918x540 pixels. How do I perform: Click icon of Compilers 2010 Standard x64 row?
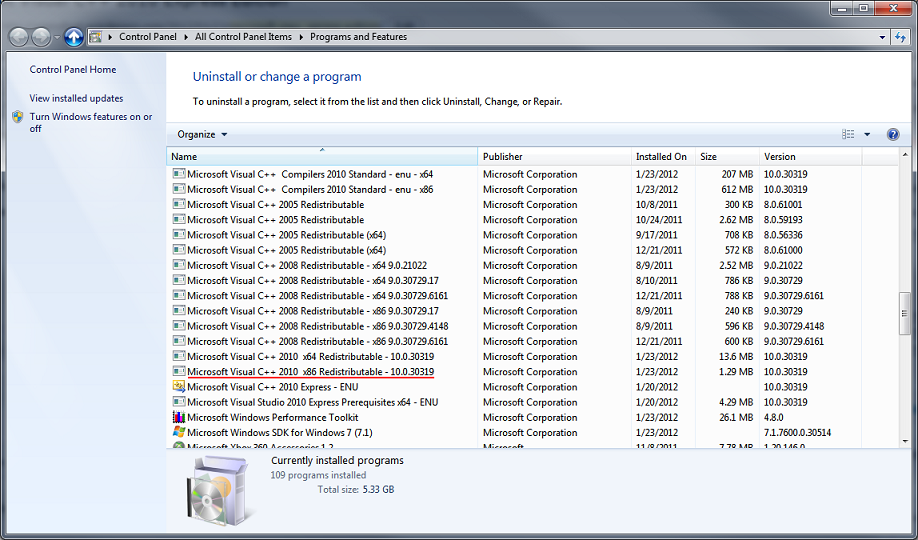179,174
